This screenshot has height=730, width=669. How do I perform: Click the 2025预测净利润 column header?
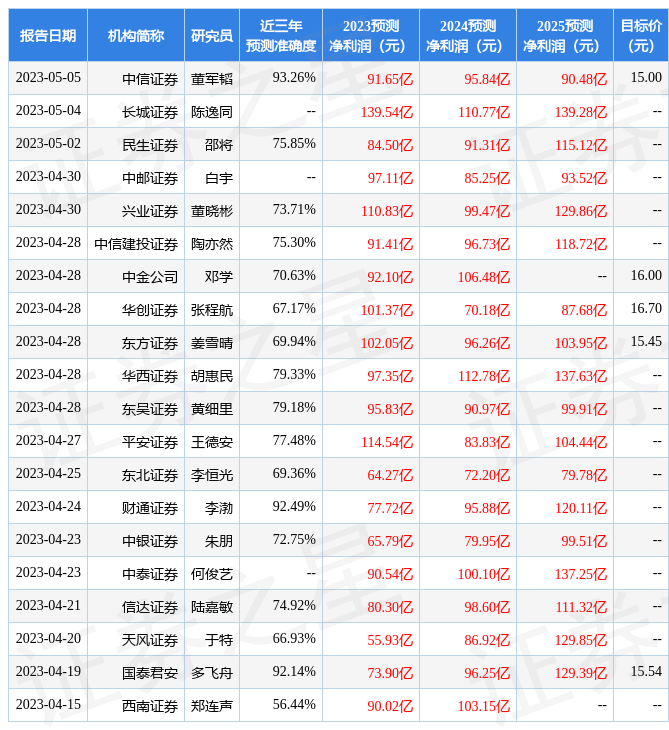click(565, 35)
